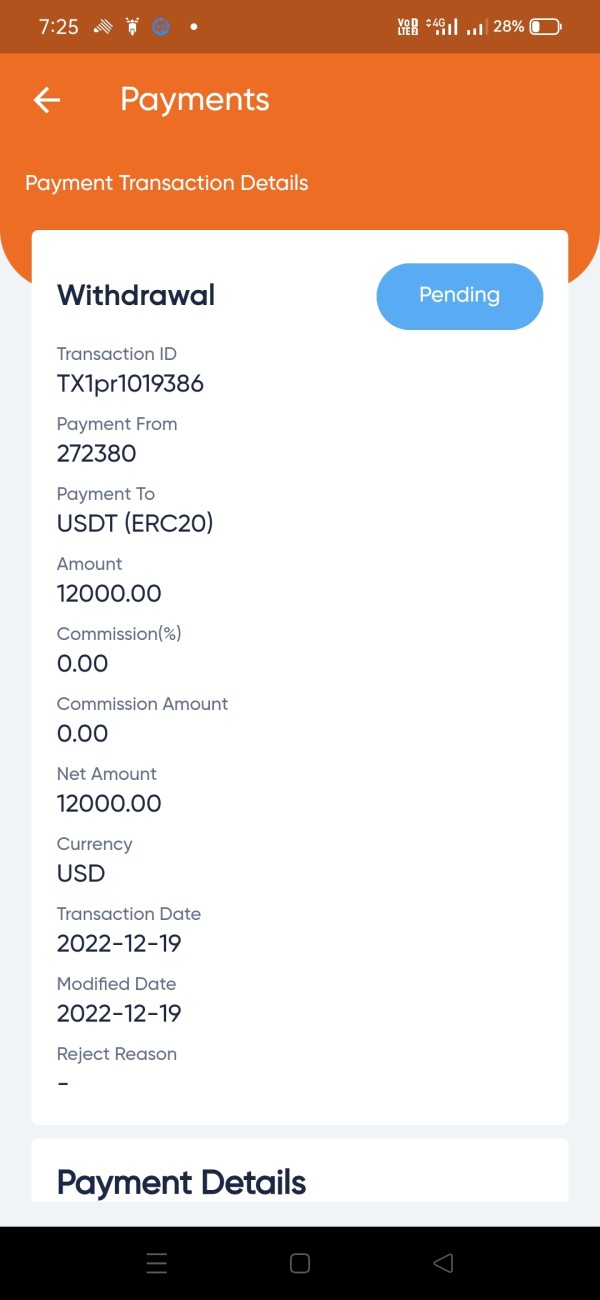Tap the battery icon in status bar
The height and width of the screenshot is (1300, 600).
click(x=546, y=27)
